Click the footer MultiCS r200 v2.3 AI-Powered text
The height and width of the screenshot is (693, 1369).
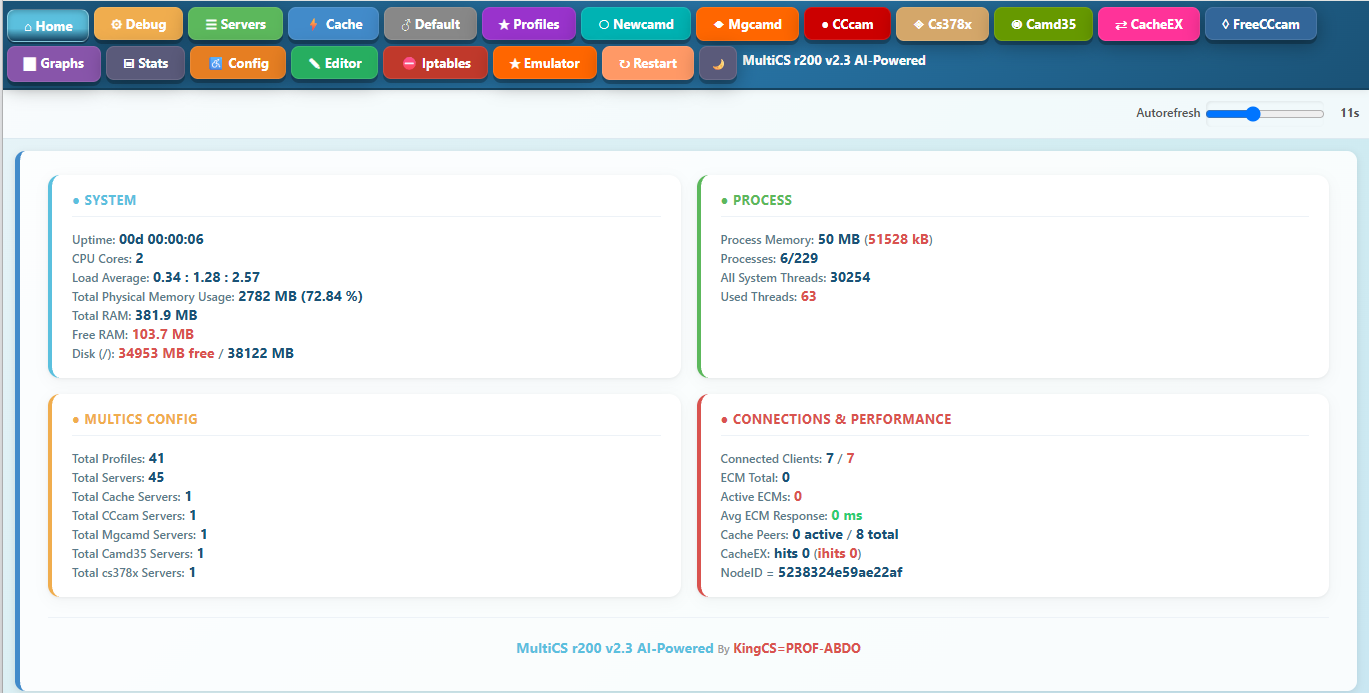point(615,648)
